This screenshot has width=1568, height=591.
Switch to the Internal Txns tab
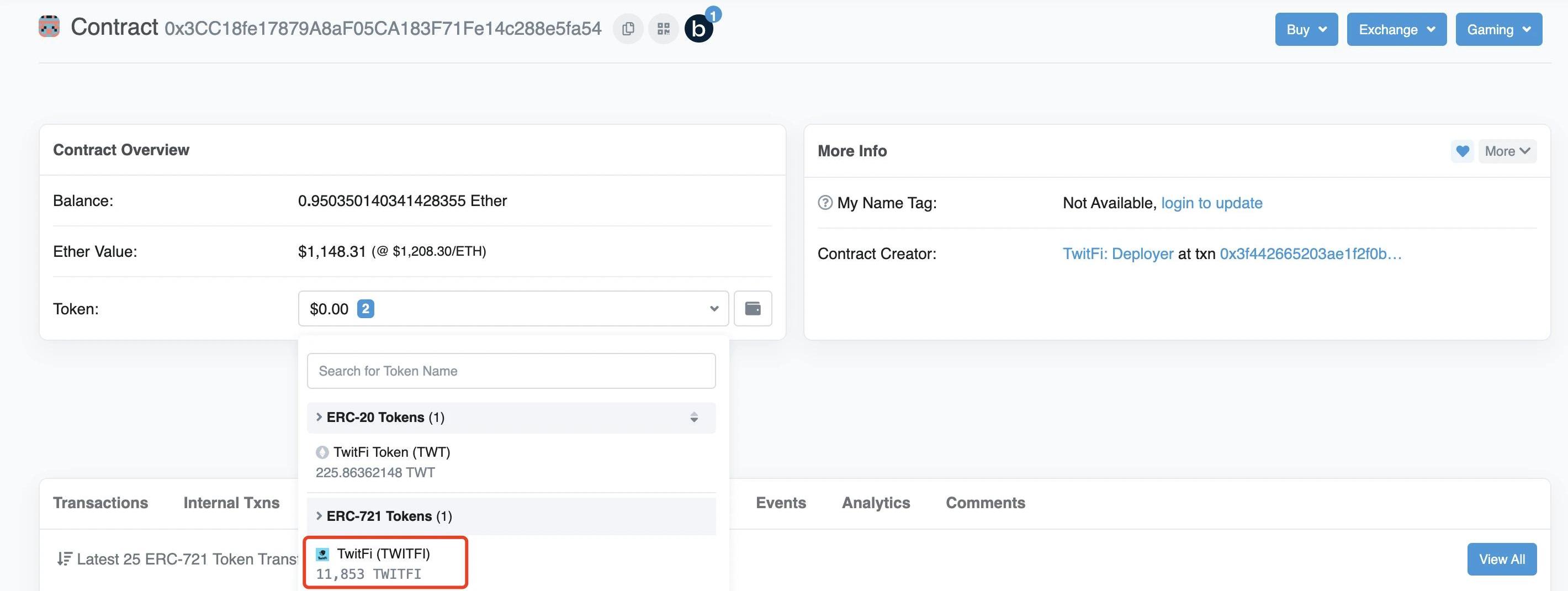tap(231, 503)
